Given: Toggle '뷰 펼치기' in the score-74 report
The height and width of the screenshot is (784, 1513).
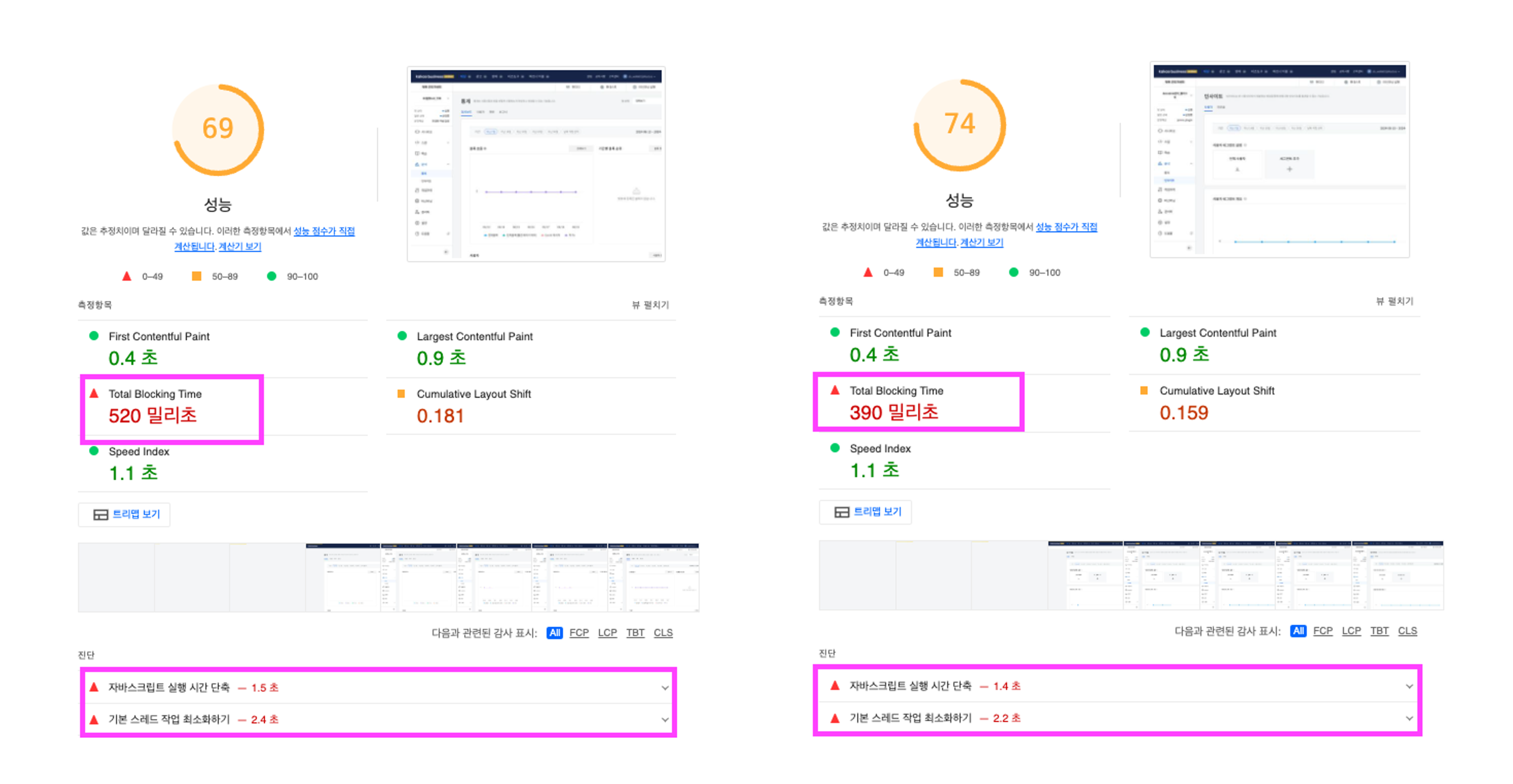Looking at the screenshot, I should click(1394, 301).
